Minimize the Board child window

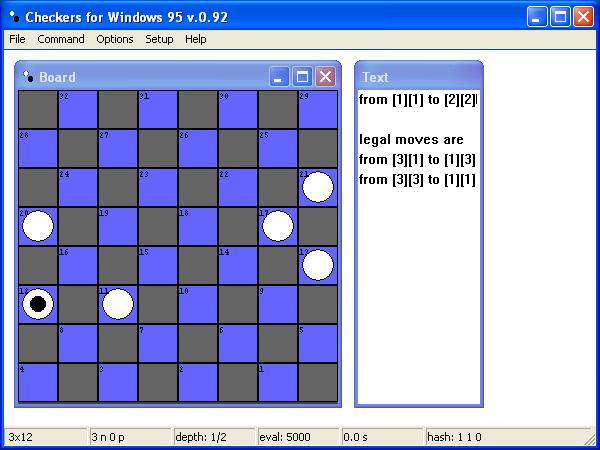tap(279, 77)
